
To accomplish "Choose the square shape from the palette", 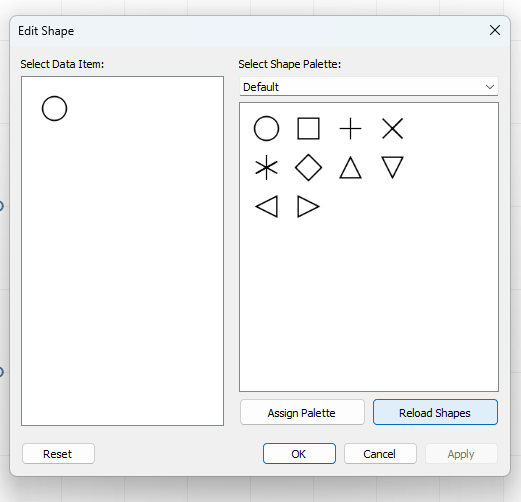I will point(308,129).
